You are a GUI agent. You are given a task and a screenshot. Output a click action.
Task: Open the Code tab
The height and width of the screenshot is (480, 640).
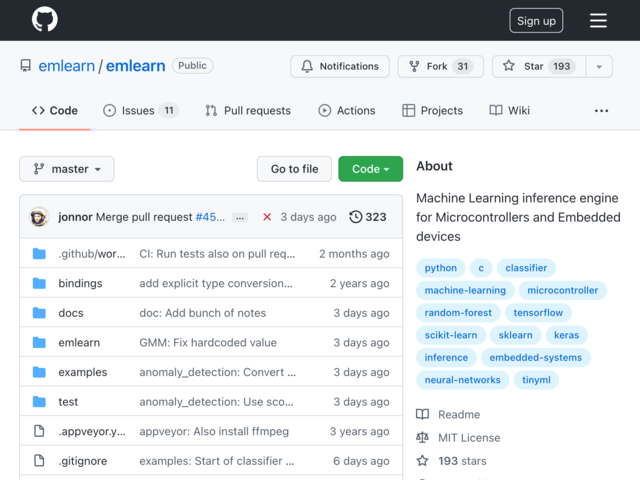pyautogui.click(x=55, y=111)
